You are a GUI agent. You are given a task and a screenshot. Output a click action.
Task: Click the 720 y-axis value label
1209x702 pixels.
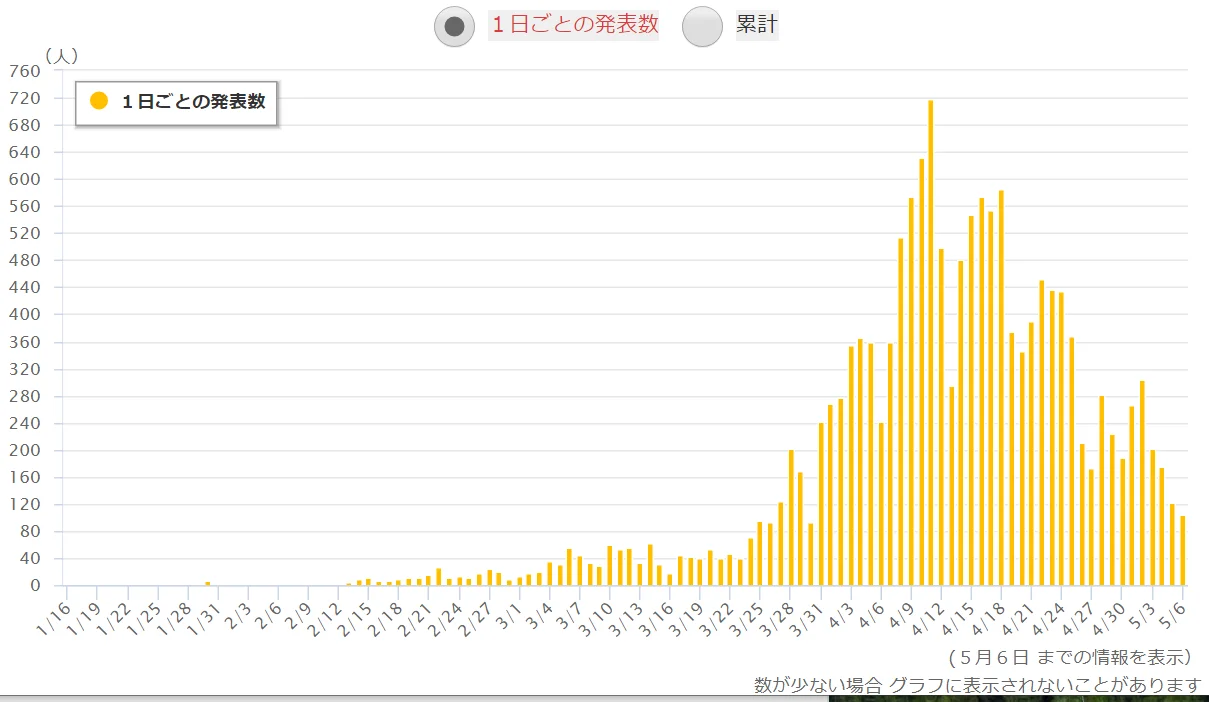click(23, 98)
